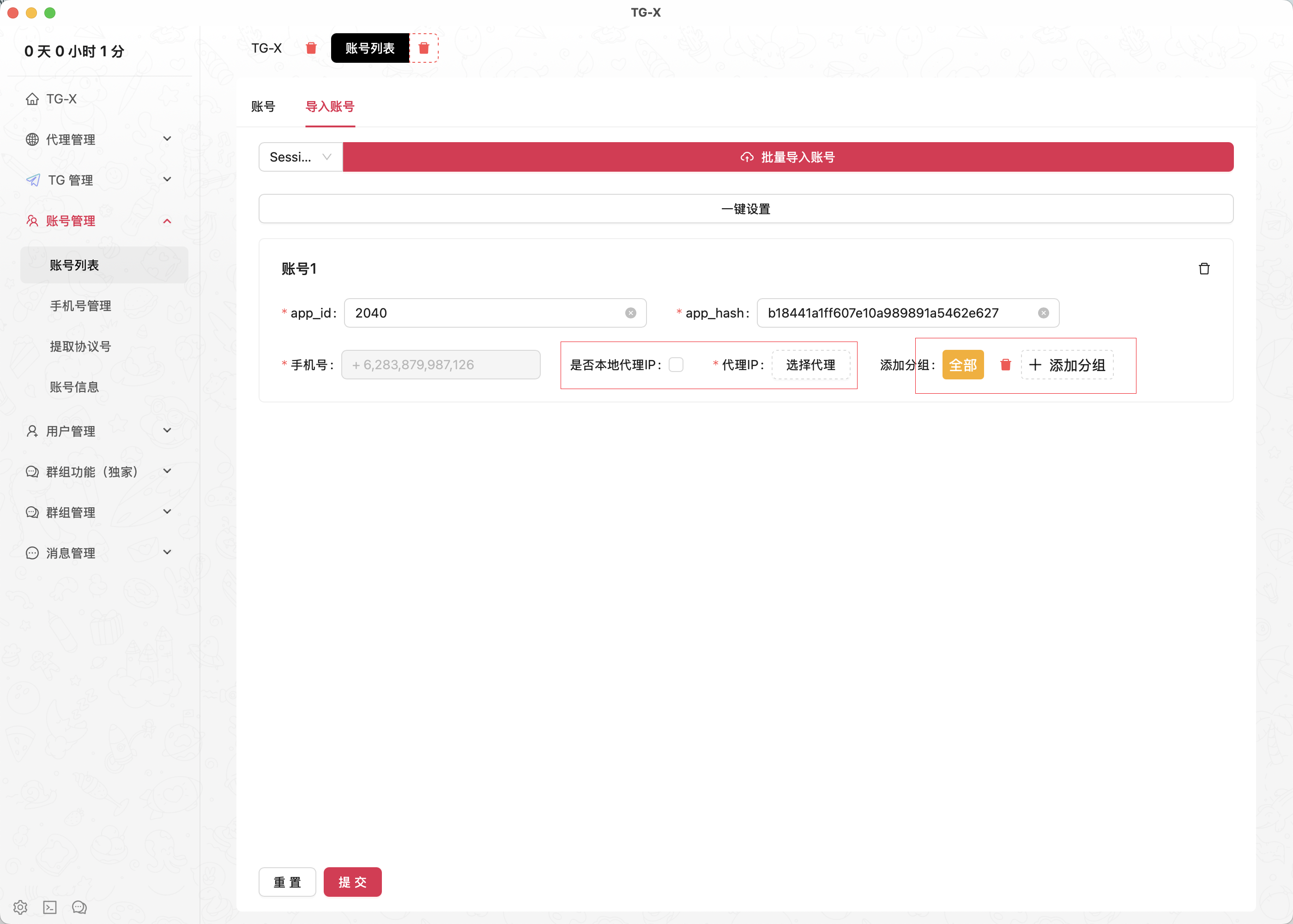
Task: Select the 导入账号 tab
Action: 330,107
